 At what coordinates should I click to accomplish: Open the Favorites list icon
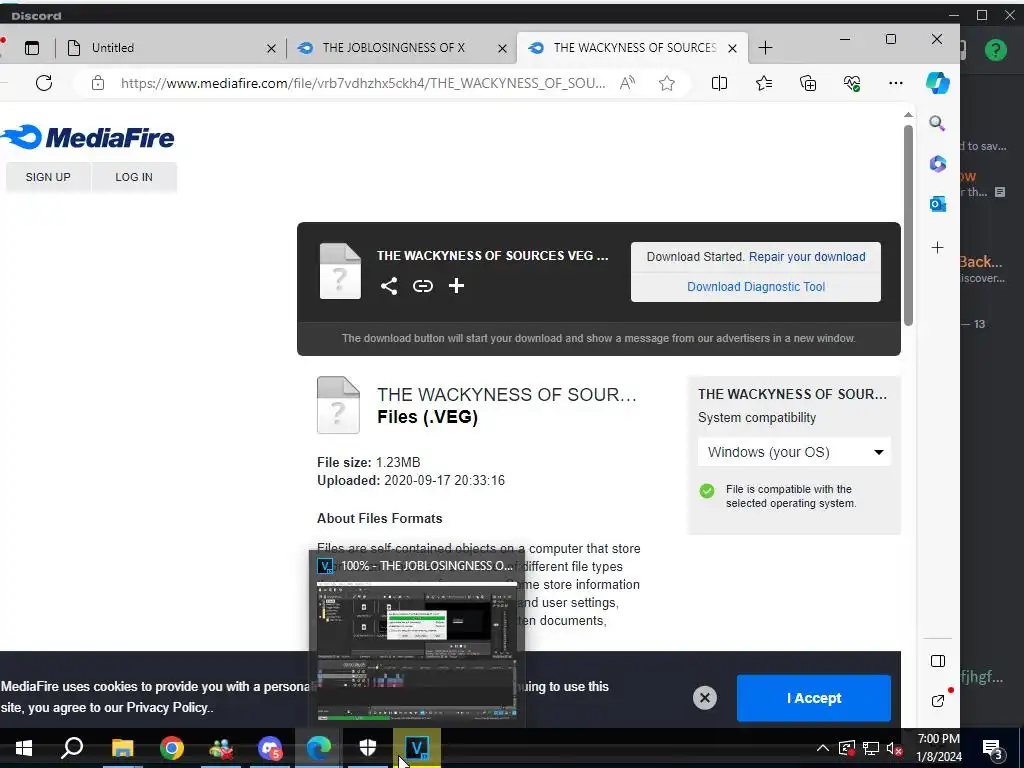763,83
